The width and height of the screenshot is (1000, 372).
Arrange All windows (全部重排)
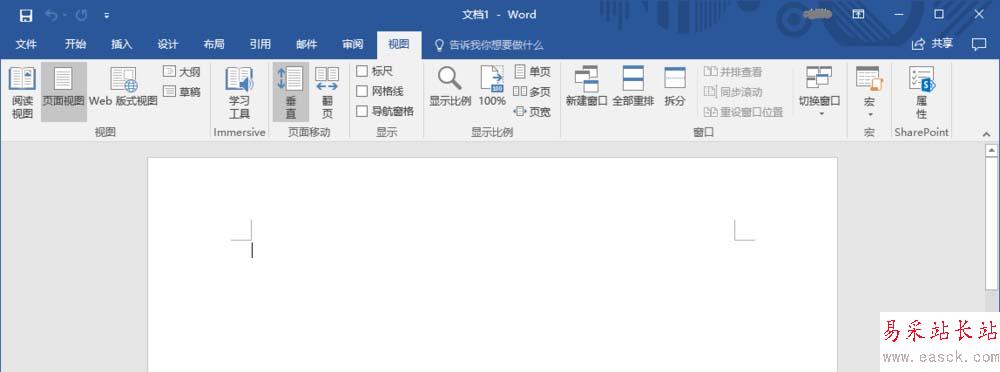[x=633, y=87]
